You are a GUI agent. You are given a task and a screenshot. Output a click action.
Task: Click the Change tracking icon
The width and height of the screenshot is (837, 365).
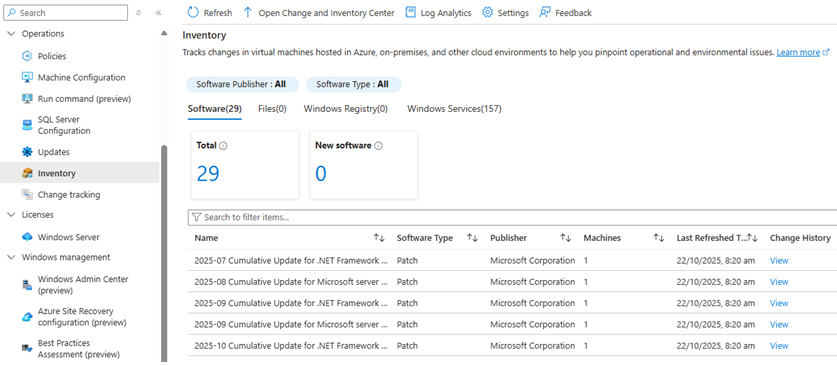[x=27, y=195]
